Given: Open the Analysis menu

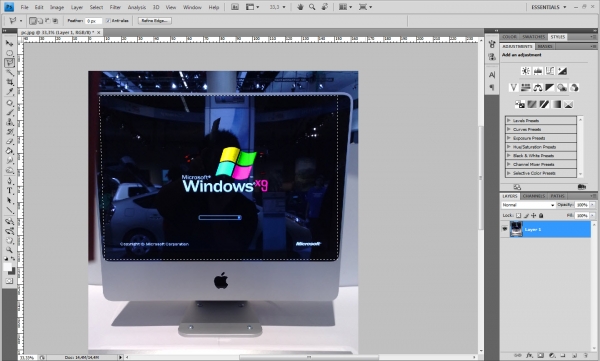Looking at the screenshot, I should [x=137, y=7].
